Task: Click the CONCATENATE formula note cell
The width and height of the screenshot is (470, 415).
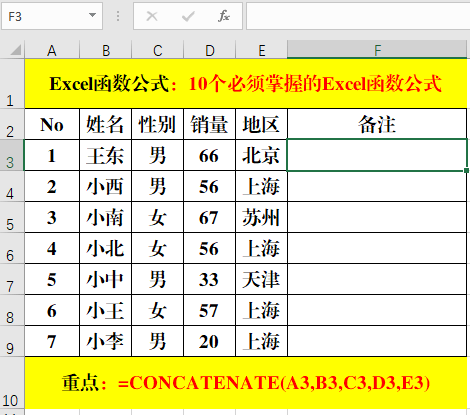Action: point(246,383)
